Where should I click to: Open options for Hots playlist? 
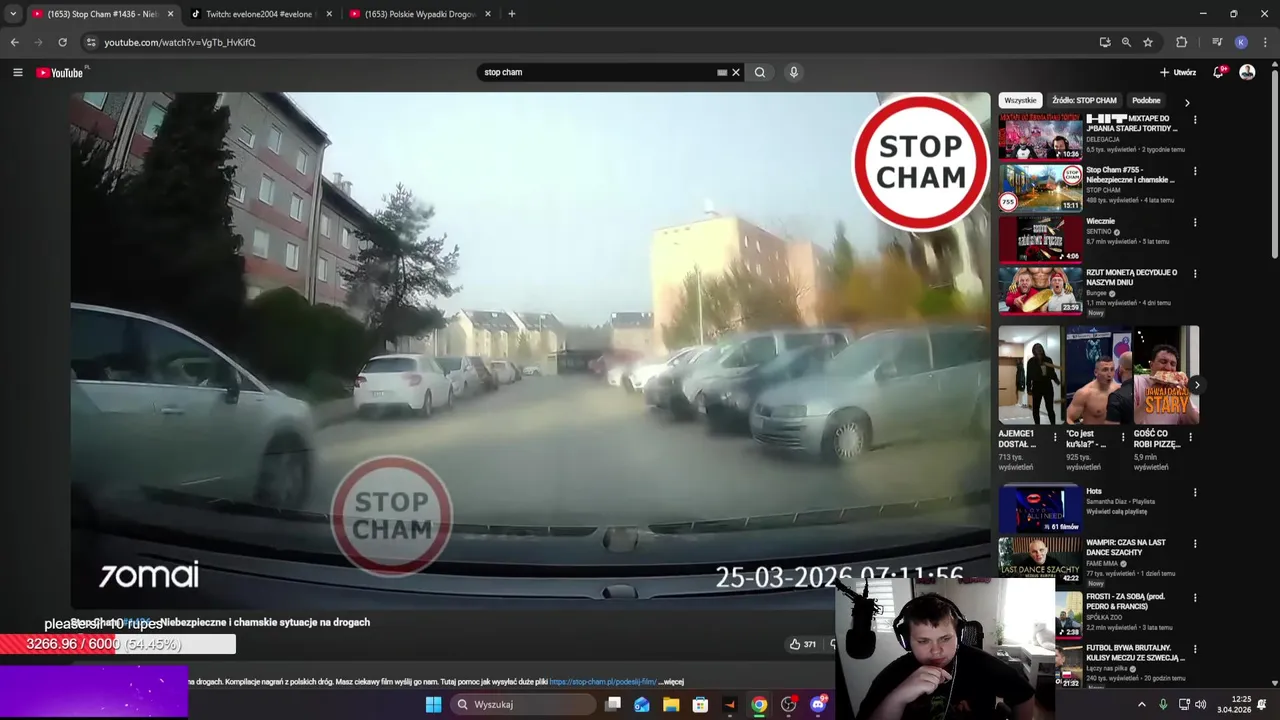tap(1194, 492)
